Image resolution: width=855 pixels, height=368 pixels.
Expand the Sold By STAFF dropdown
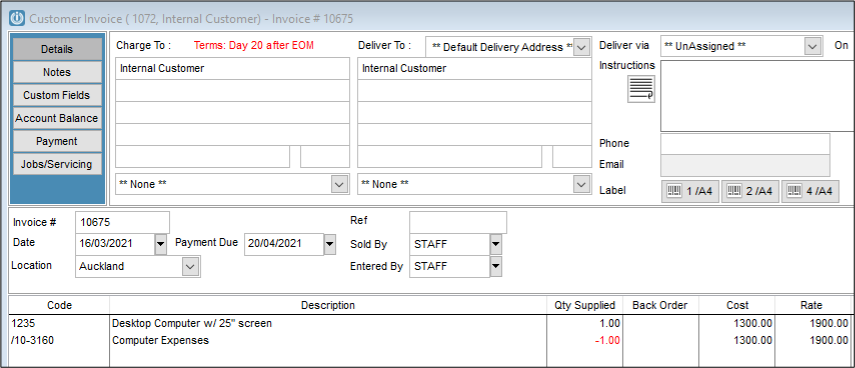click(x=496, y=244)
